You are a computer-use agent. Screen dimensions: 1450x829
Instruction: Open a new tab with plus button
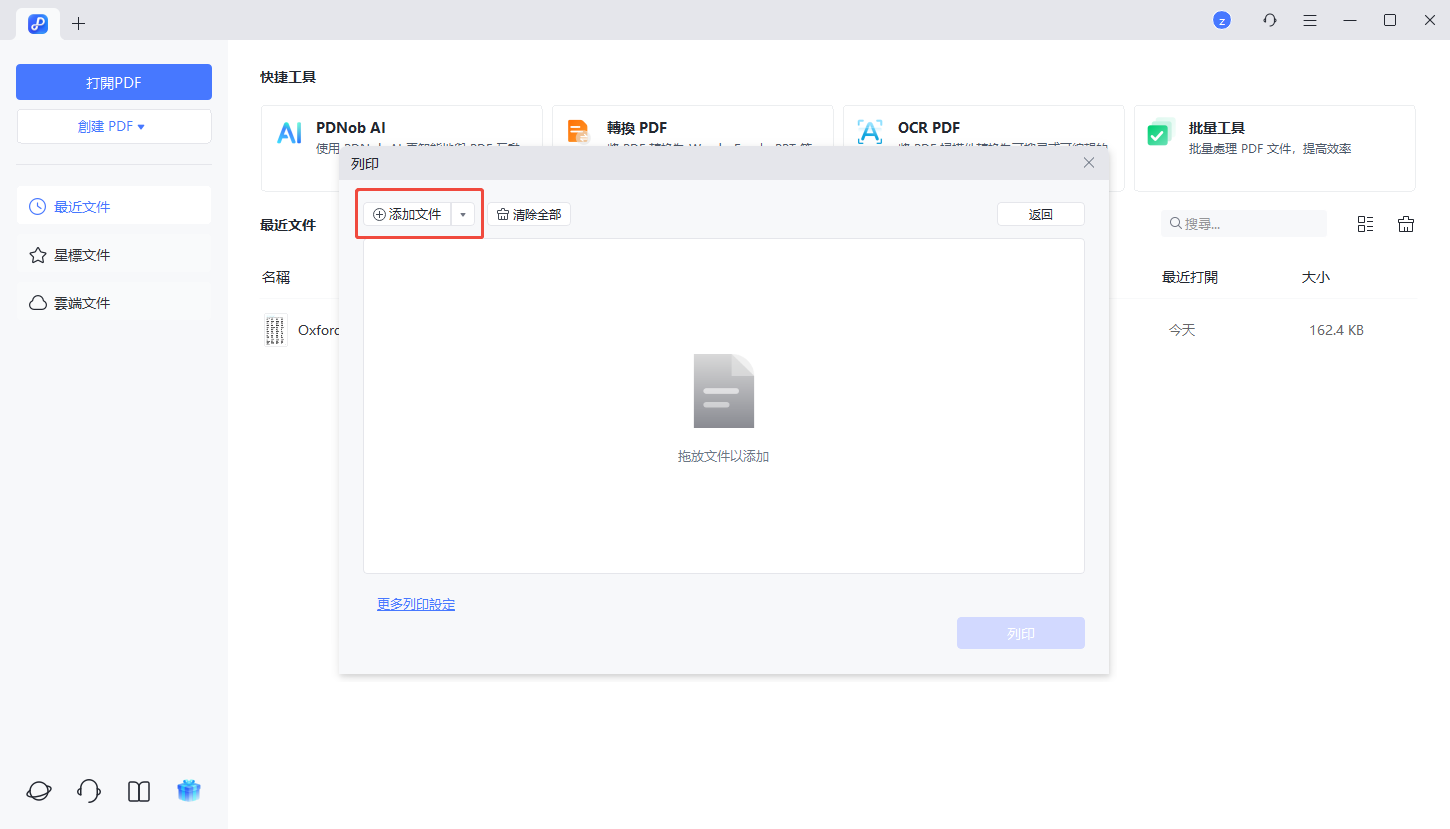(79, 23)
